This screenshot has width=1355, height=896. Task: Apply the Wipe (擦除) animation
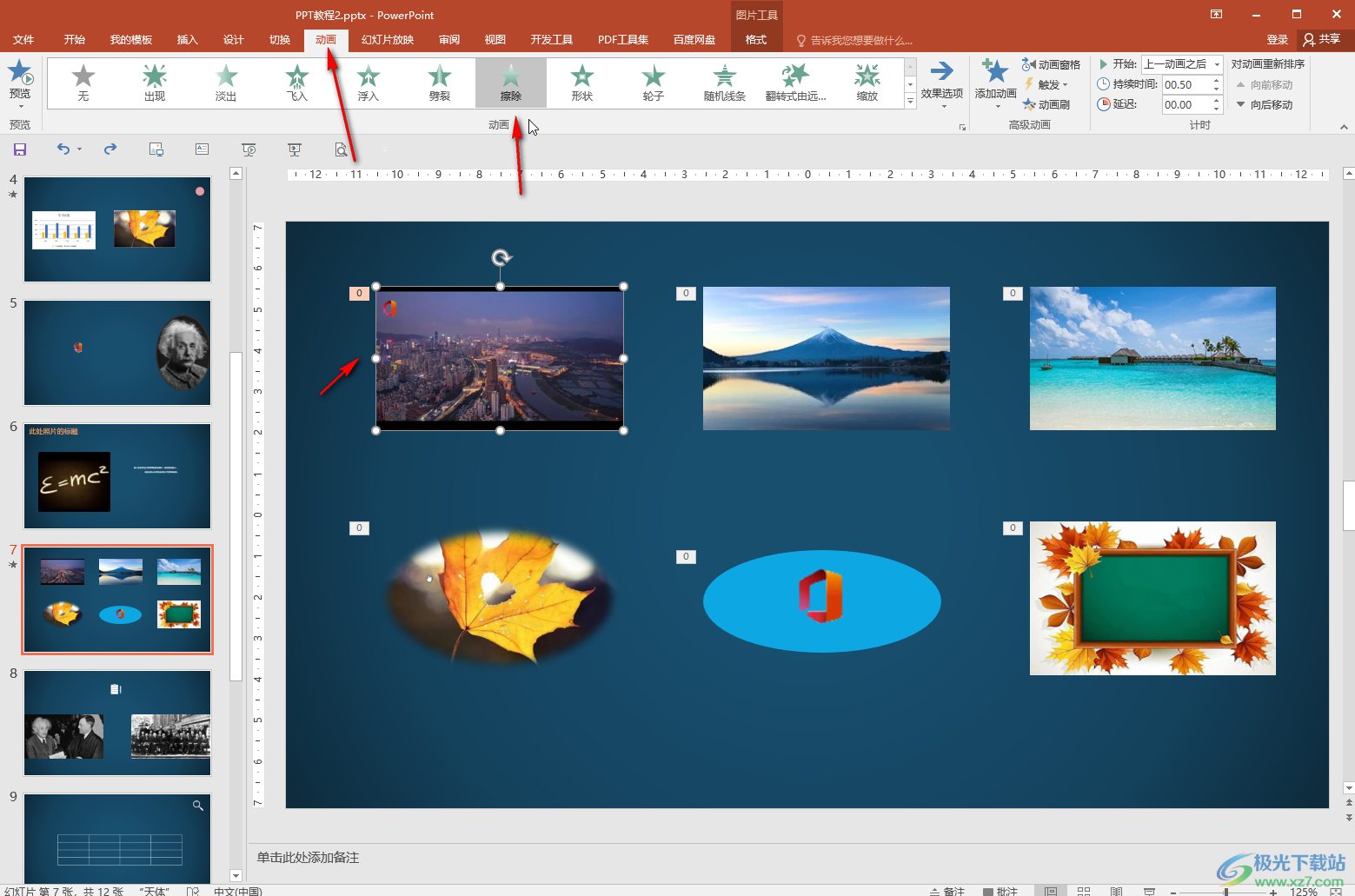(511, 83)
